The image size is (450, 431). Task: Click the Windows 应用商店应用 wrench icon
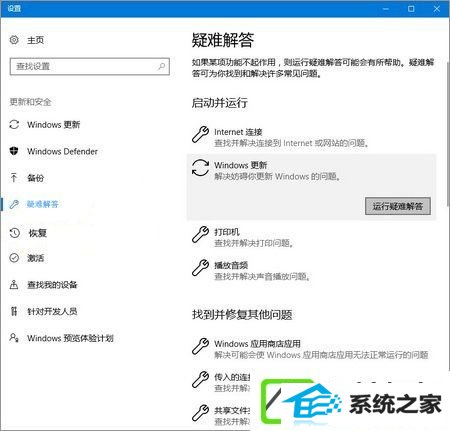pos(200,346)
